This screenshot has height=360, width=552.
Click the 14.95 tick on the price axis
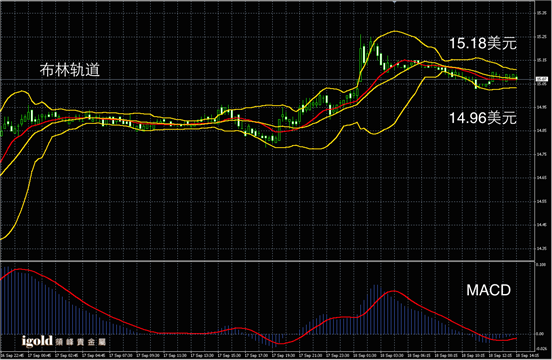click(x=541, y=107)
